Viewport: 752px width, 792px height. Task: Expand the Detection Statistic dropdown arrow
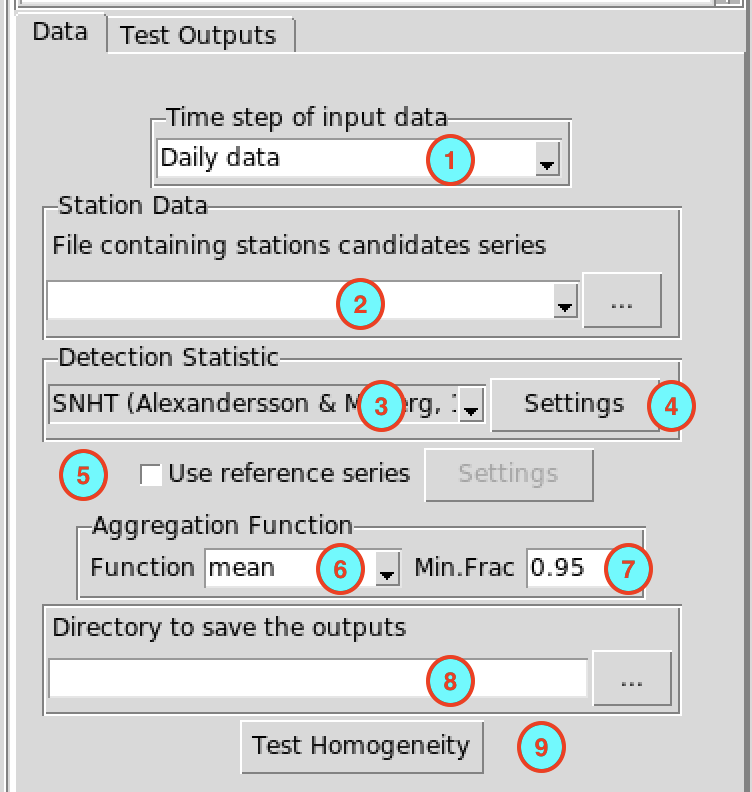(x=471, y=405)
